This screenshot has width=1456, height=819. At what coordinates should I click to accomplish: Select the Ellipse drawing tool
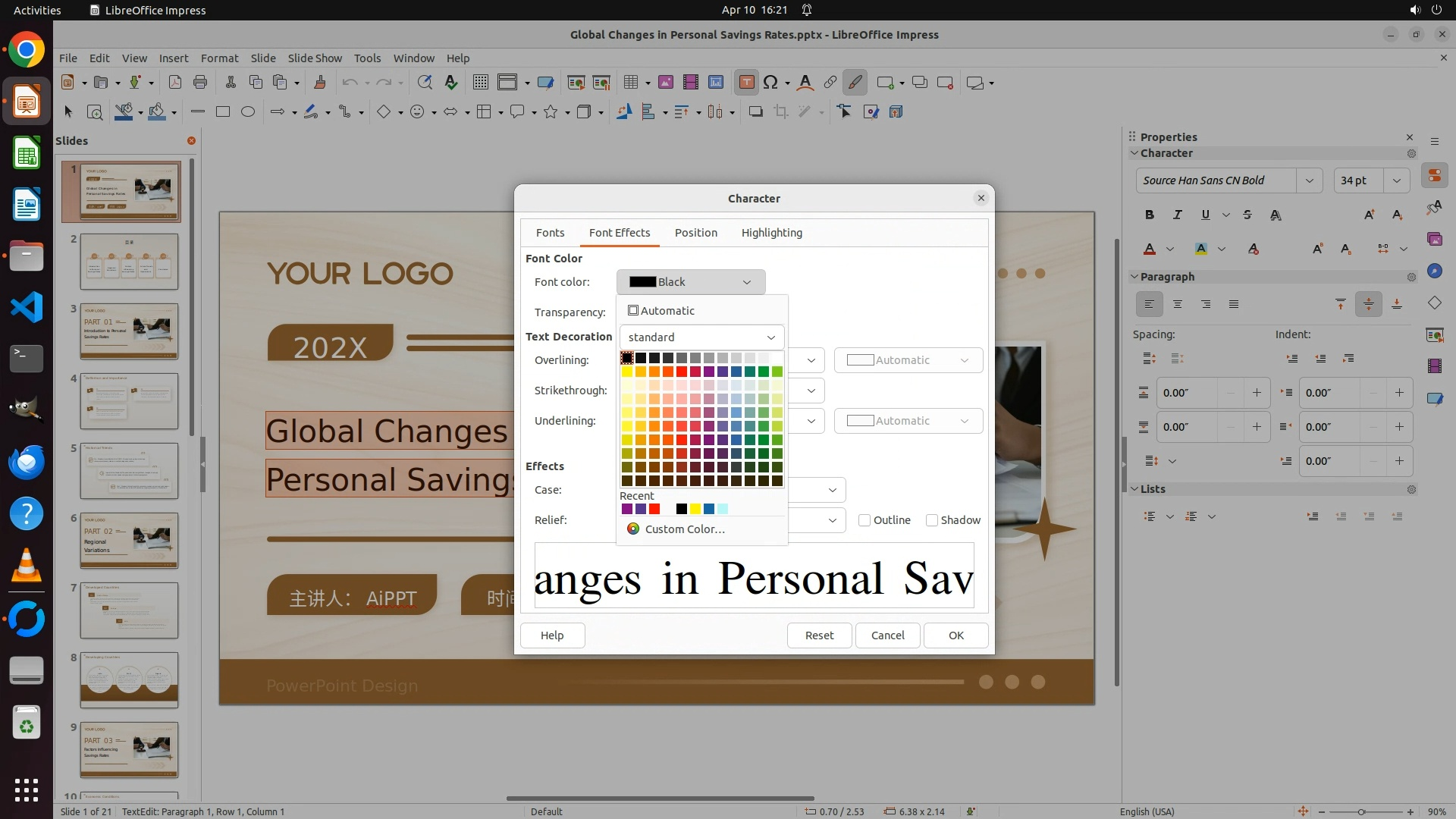point(248,112)
